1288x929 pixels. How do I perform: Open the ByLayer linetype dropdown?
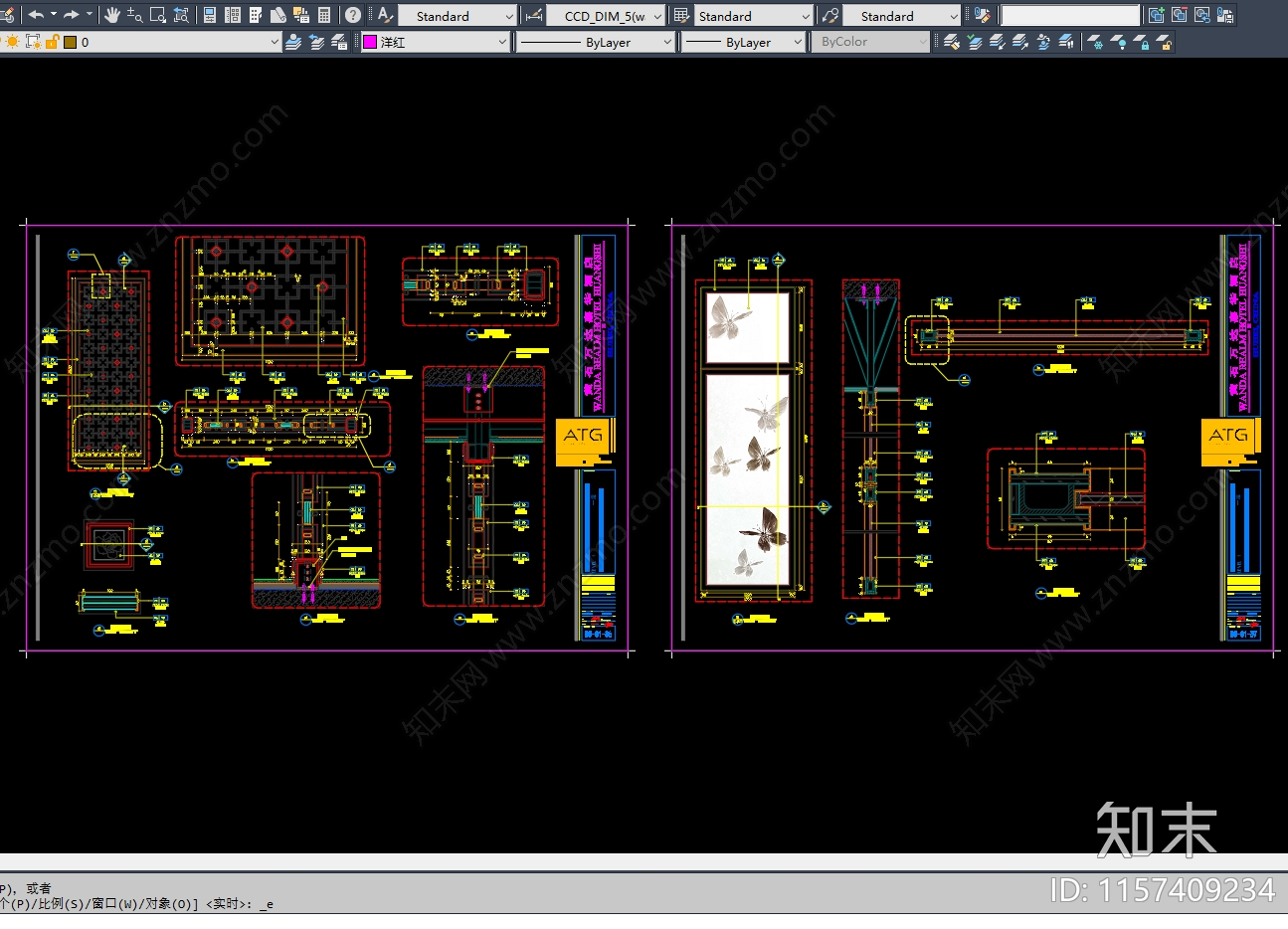point(595,42)
